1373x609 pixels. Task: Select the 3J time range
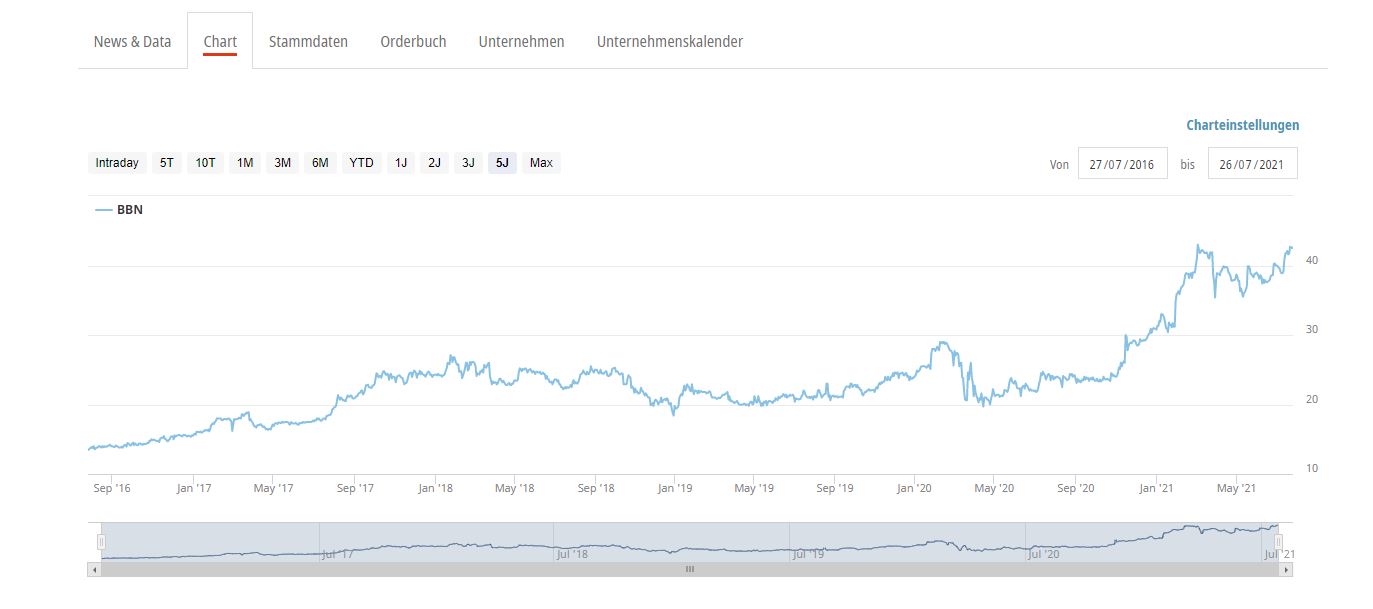pos(467,163)
